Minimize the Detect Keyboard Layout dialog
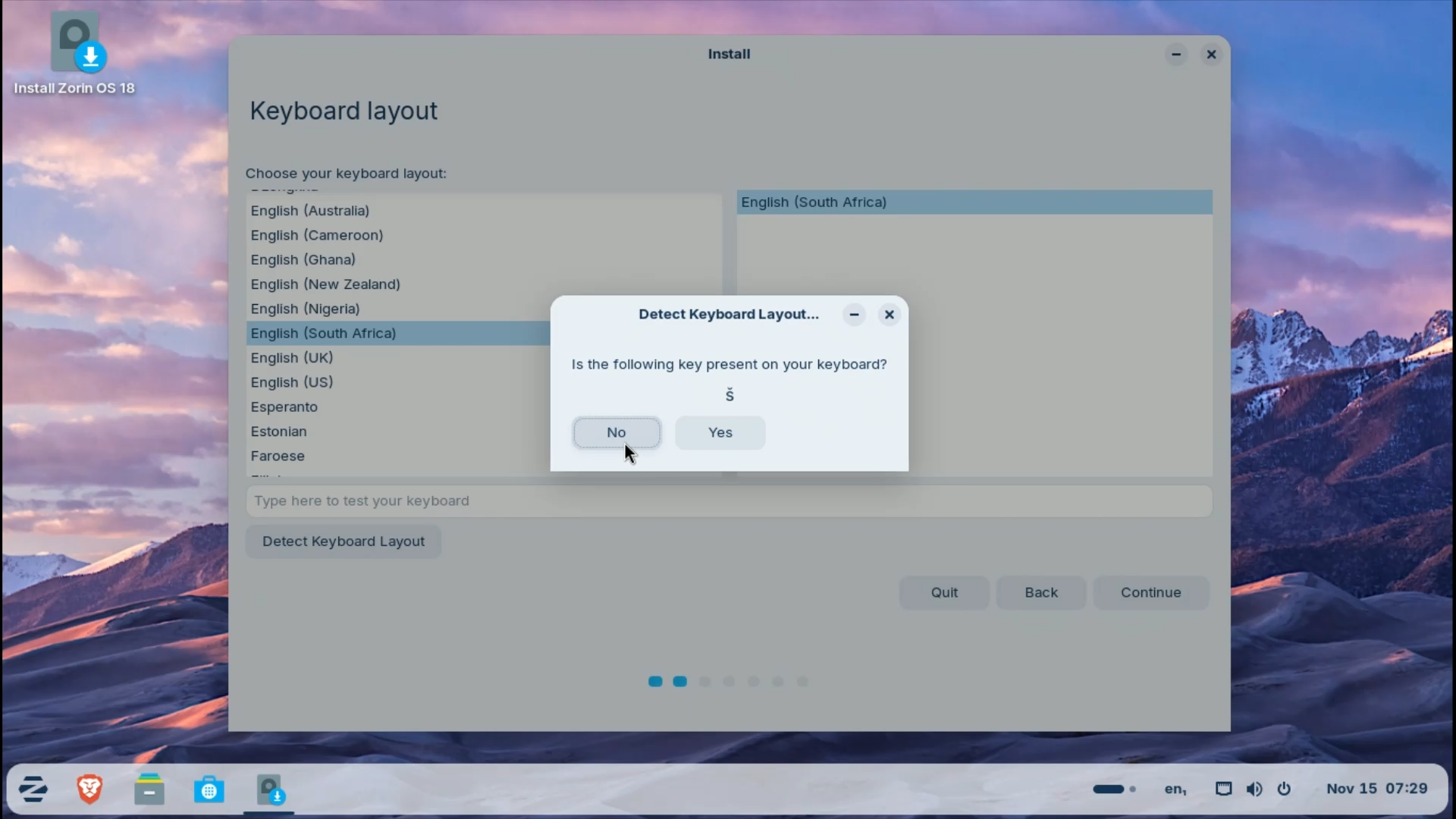The width and height of the screenshot is (1456, 819). [854, 314]
